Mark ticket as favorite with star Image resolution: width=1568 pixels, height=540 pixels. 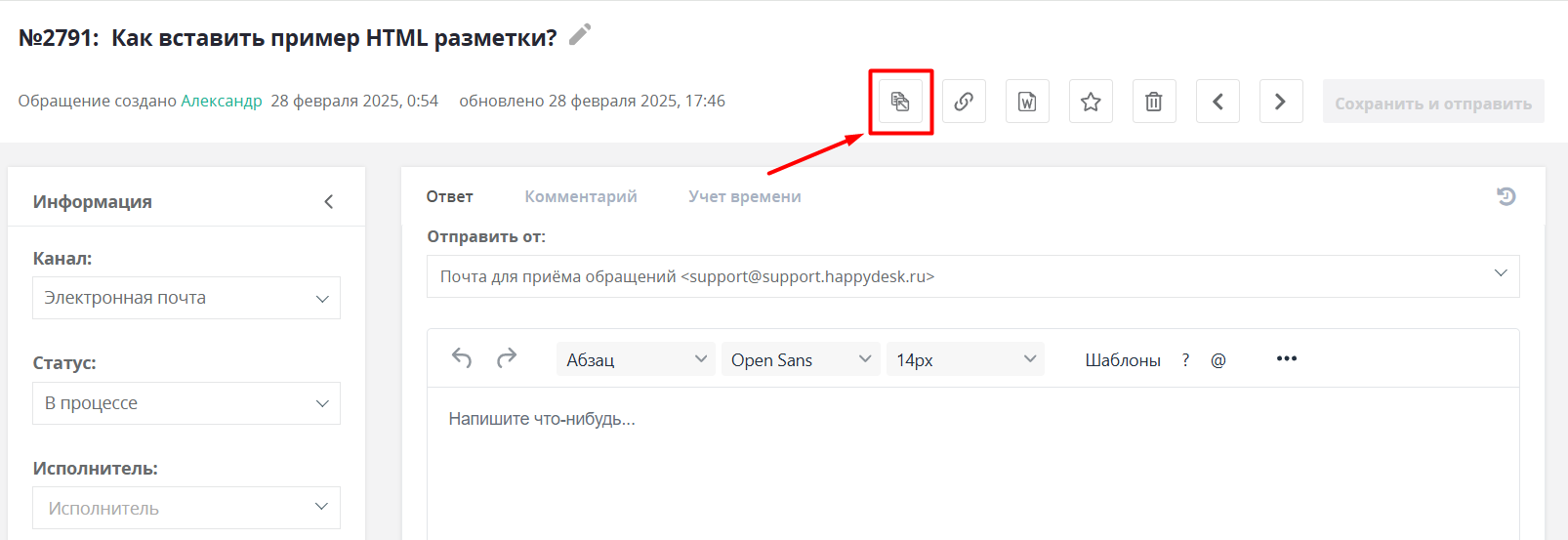(1091, 101)
